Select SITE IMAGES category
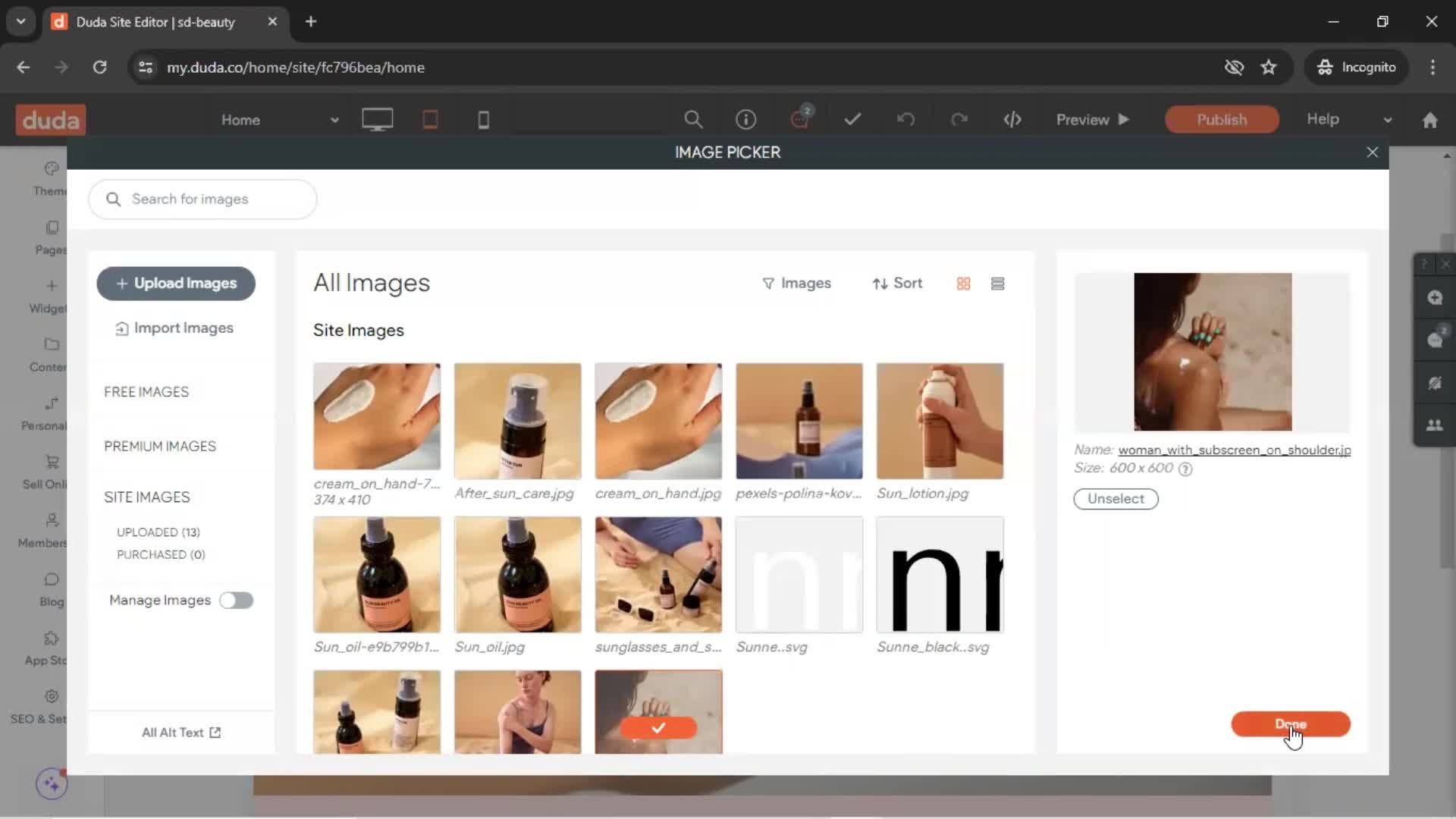 pos(147,497)
